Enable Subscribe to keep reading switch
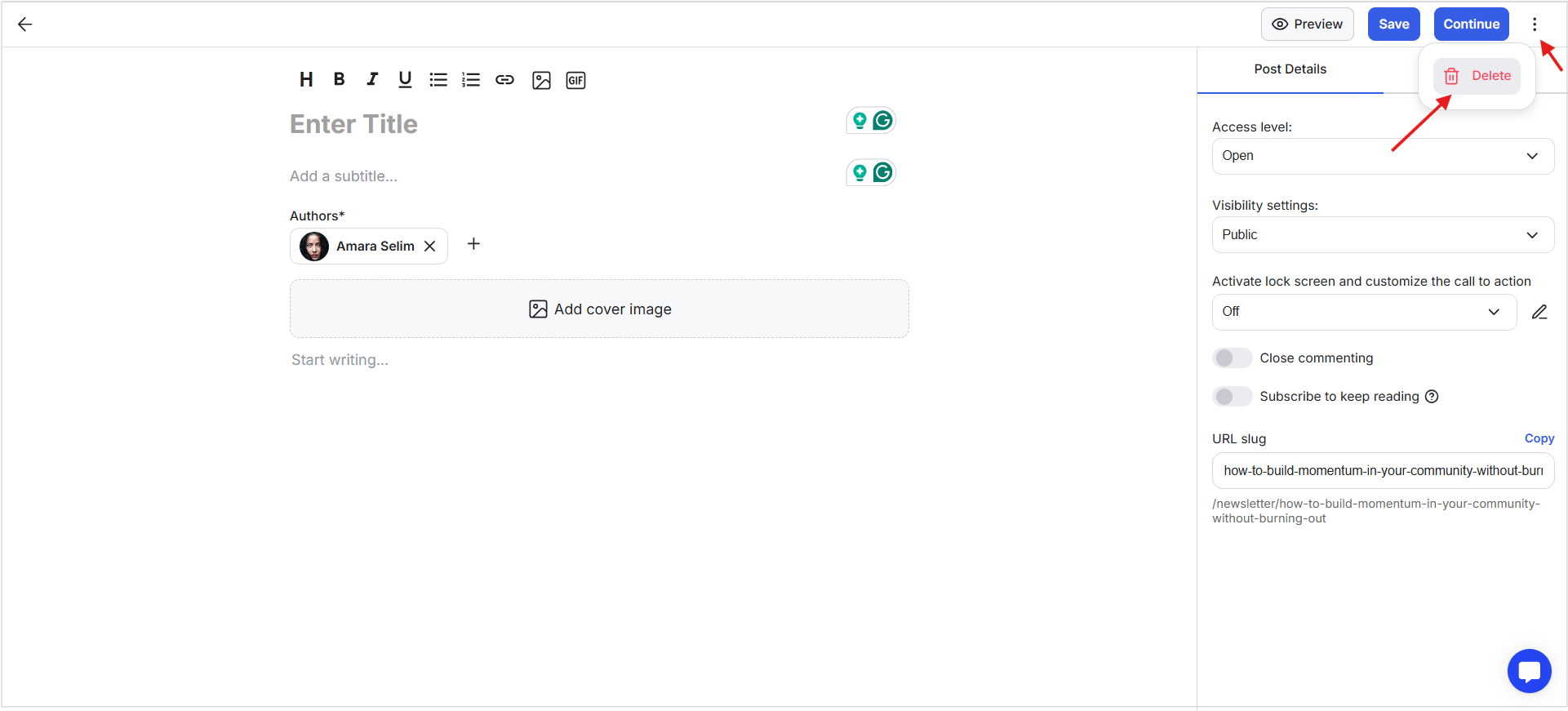The width and height of the screenshot is (1568, 711). 1232,396
